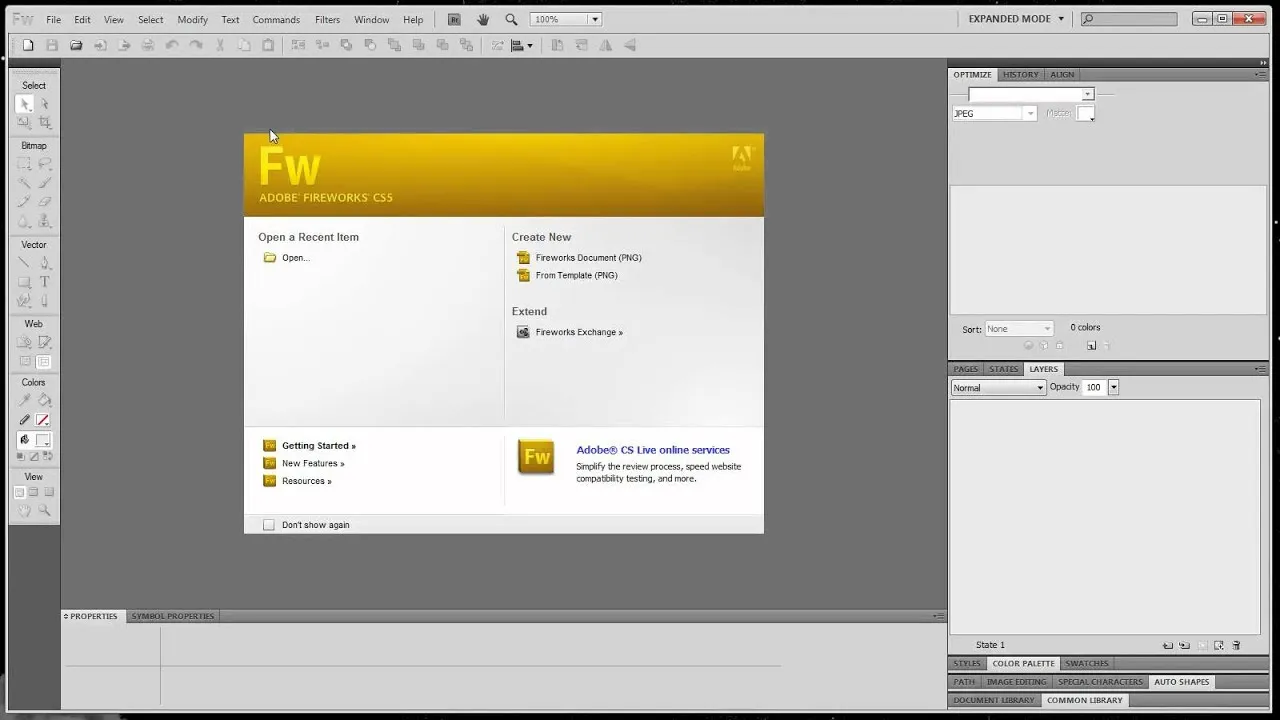Image resolution: width=1280 pixels, height=720 pixels.
Task: Select the Slice tool
Action: click(x=44, y=342)
